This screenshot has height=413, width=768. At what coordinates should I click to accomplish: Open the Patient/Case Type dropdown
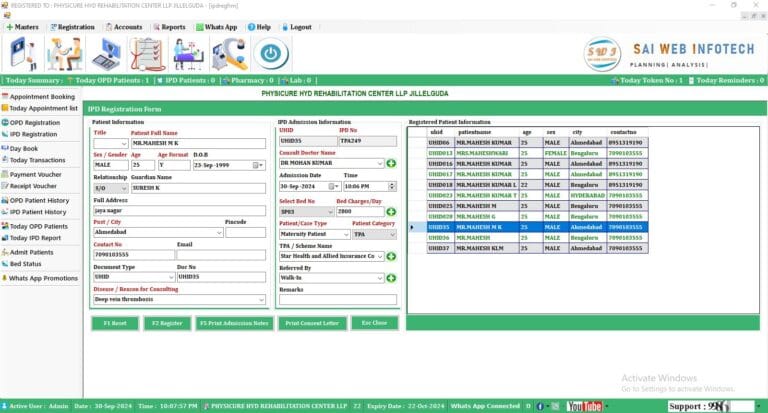(x=346, y=235)
